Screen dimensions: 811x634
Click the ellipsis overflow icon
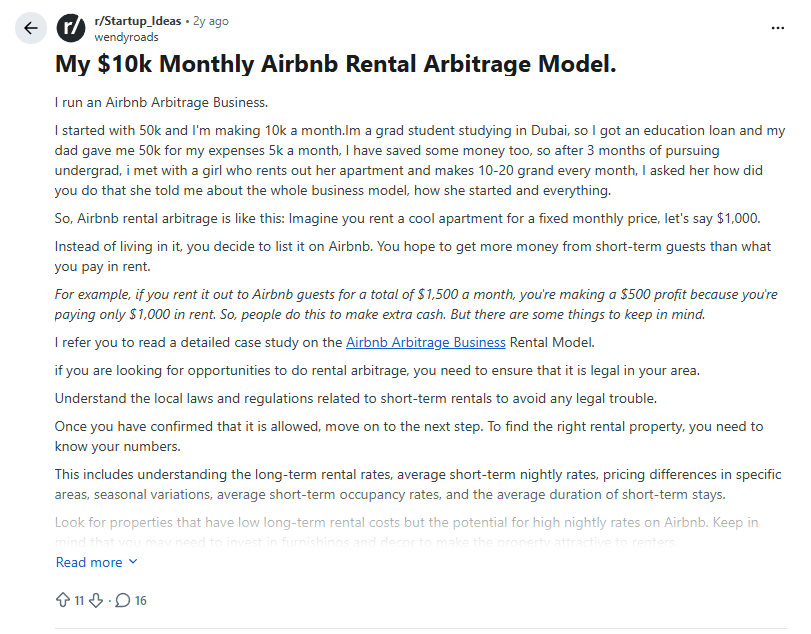pos(778,27)
